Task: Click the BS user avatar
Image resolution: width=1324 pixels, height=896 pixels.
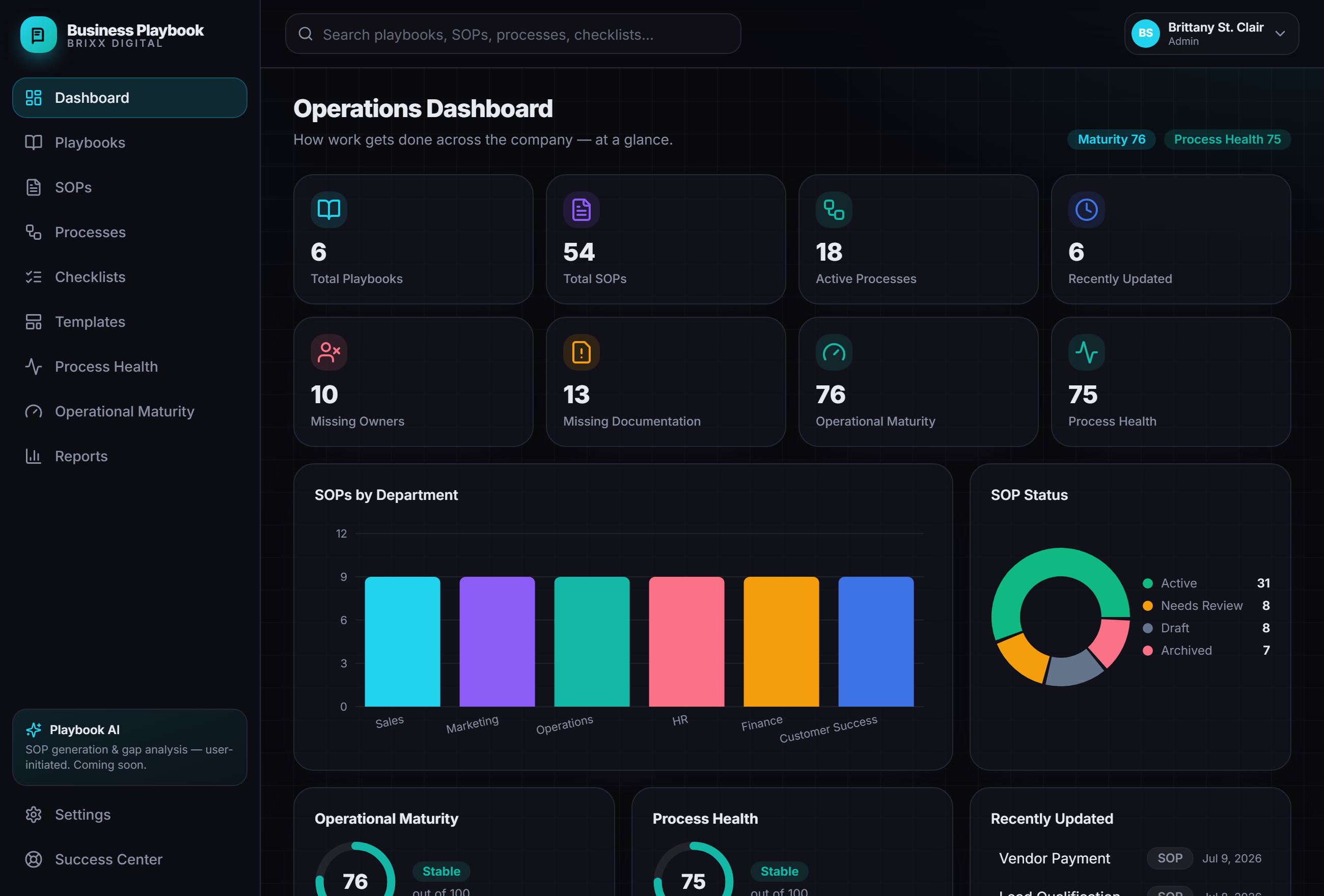Action: 1146,34
